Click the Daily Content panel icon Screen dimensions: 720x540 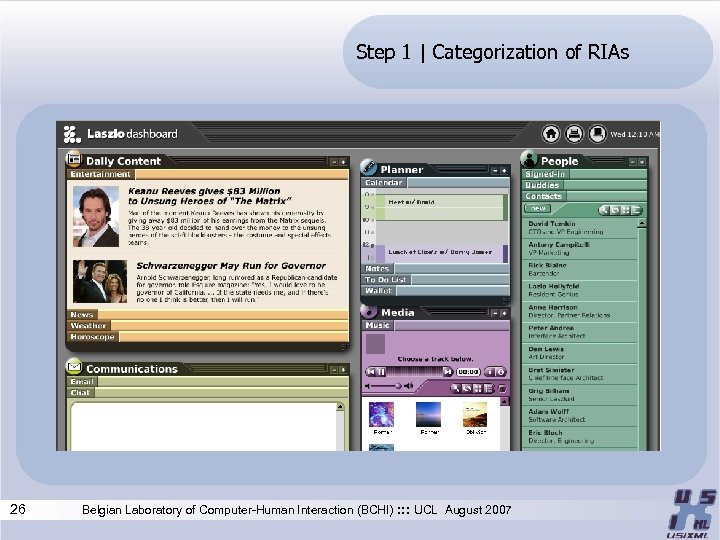pyautogui.click(x=73, y=159)
